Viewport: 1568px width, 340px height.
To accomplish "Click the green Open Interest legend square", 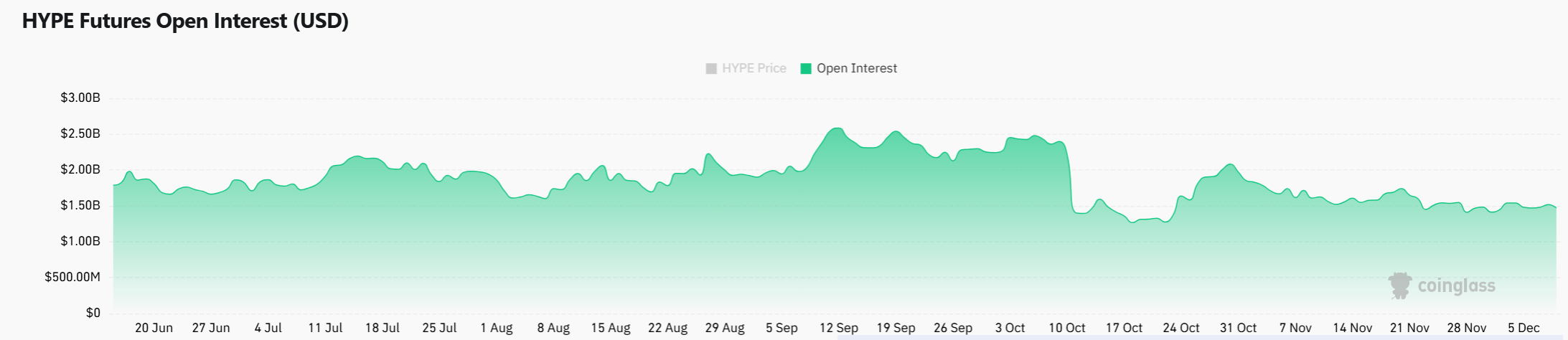I will coord(806,69).
